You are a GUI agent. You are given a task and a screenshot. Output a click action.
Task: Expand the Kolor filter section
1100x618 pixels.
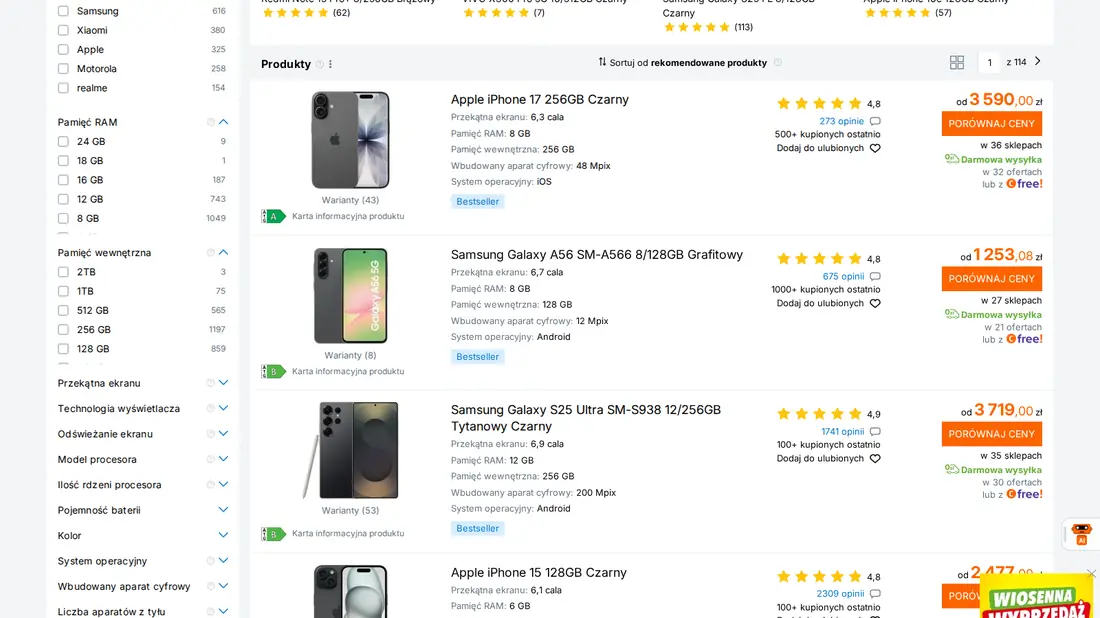(223, 535)
